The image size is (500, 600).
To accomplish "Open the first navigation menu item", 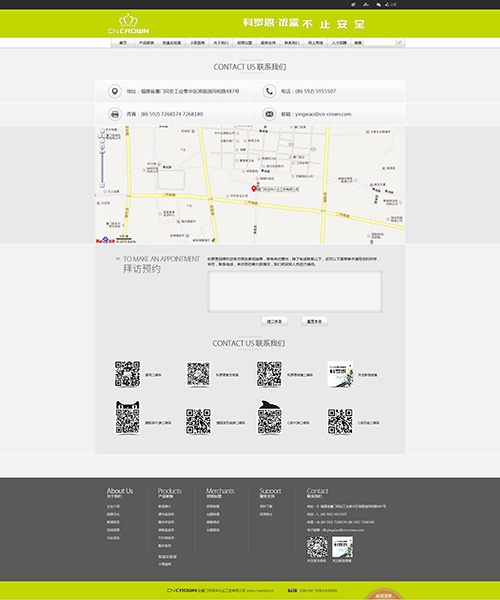I will pos(123,42).
